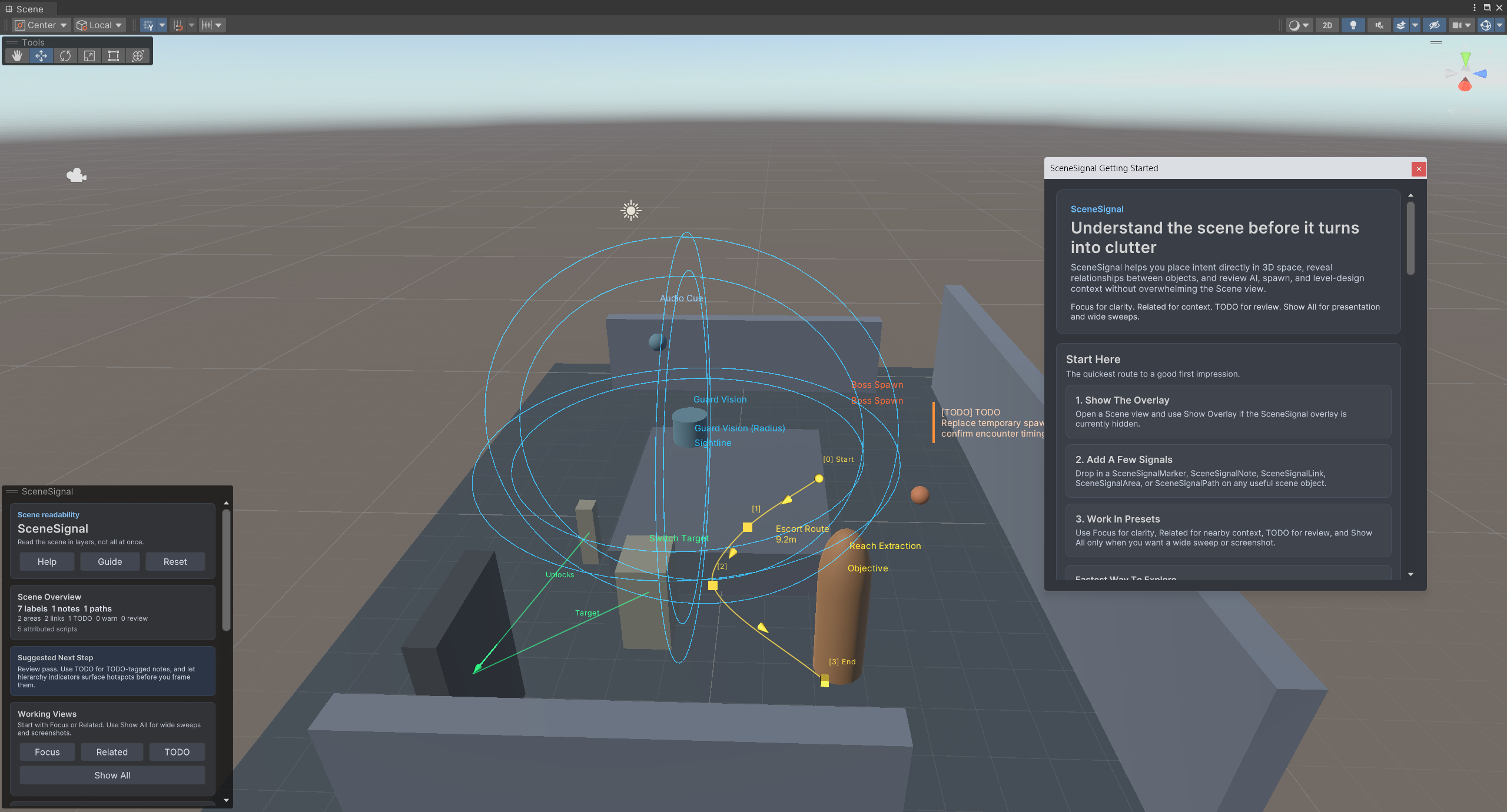The image size is (1507, 812).
Task: Open scene camera settings dropdown
Action: click(1461, 25)
